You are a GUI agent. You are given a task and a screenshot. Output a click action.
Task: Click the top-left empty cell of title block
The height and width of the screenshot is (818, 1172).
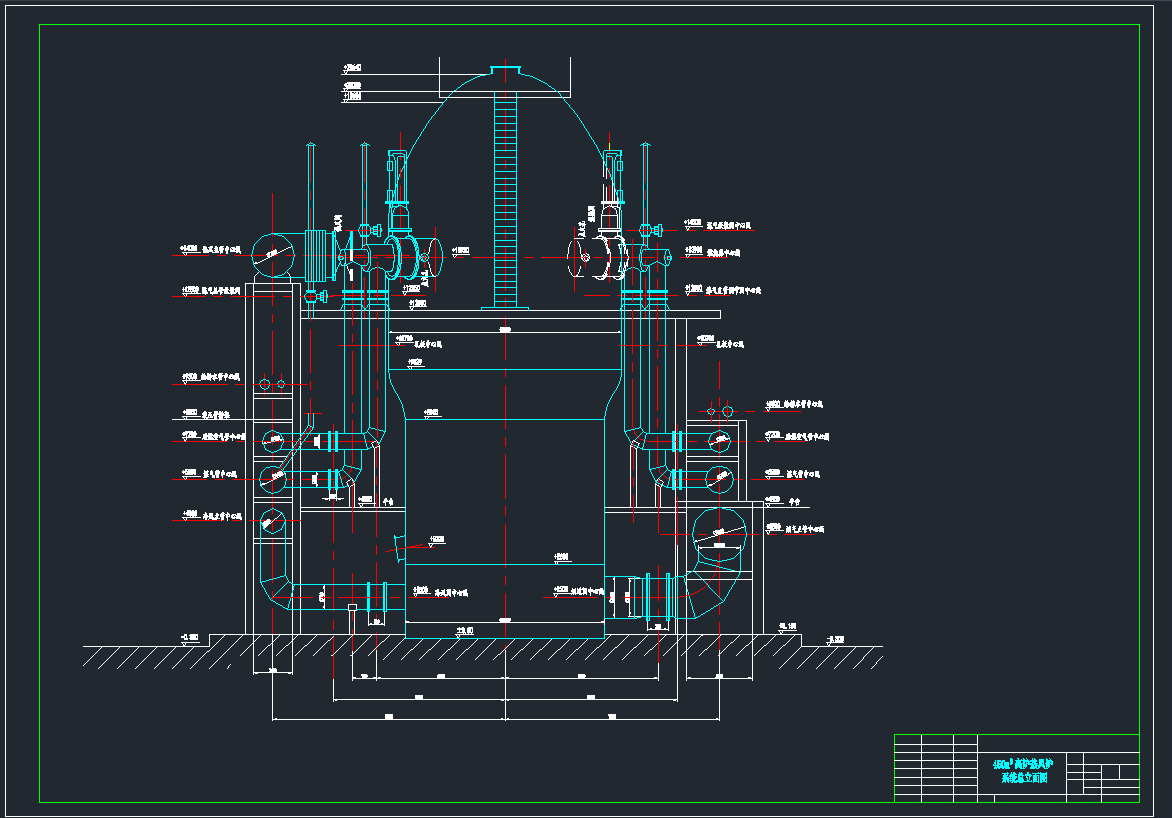(x=907, y=740)
